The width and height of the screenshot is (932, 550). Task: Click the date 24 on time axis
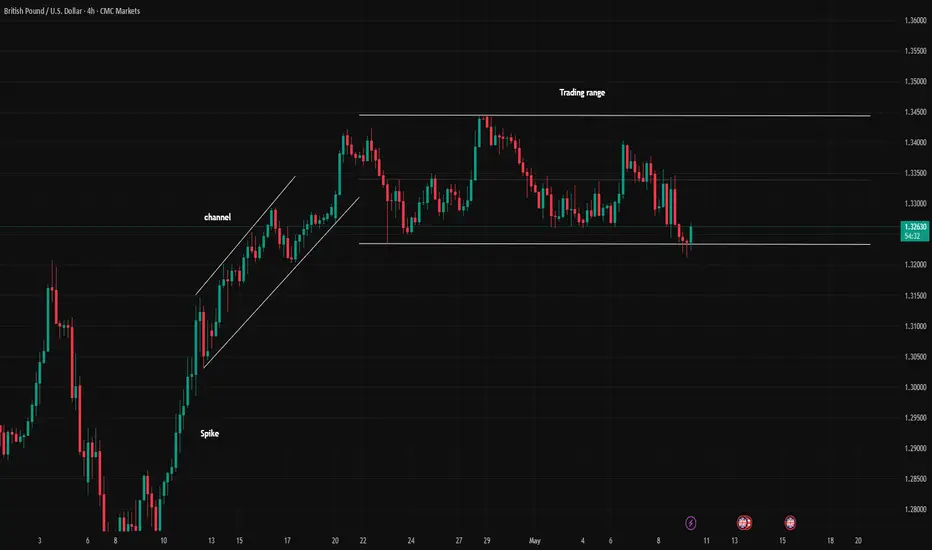(x=411, y=540)
